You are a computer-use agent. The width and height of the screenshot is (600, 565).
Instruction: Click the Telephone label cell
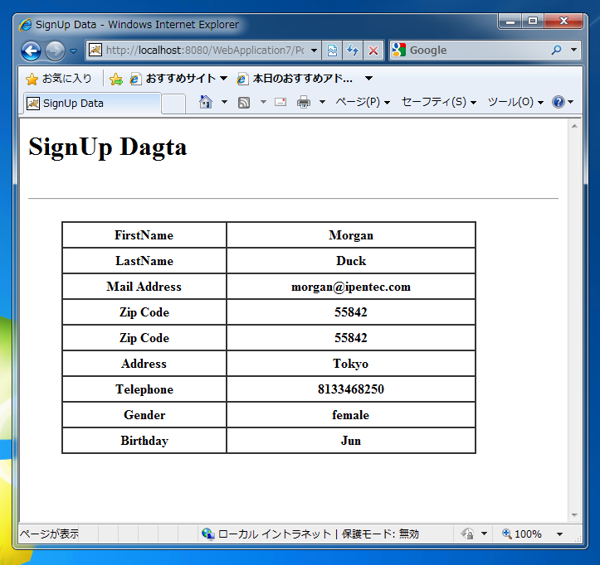pos(144,389)
